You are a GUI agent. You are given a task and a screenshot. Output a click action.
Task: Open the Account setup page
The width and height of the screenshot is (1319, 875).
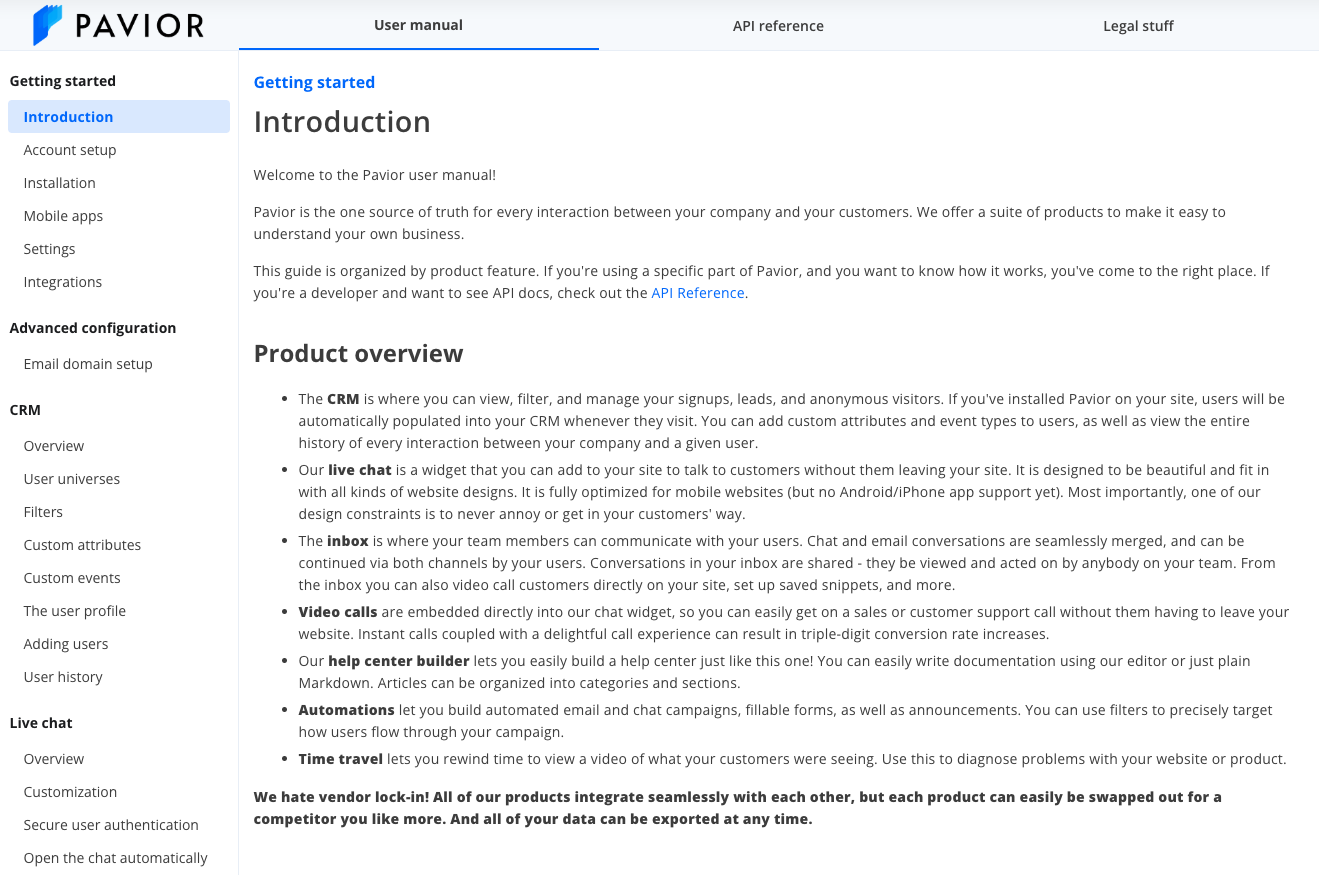pyautogui.click(x=70, y=150)
